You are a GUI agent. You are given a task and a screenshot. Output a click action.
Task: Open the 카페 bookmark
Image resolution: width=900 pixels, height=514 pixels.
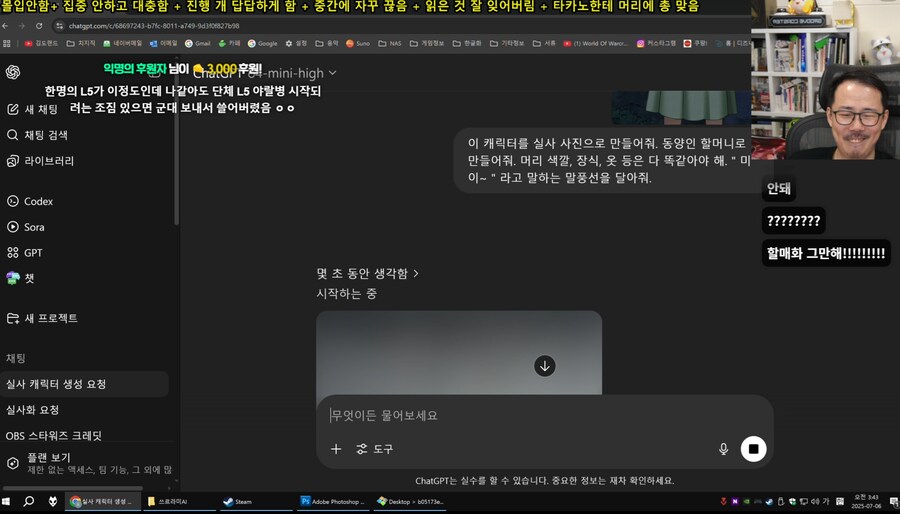pos(230,43)
